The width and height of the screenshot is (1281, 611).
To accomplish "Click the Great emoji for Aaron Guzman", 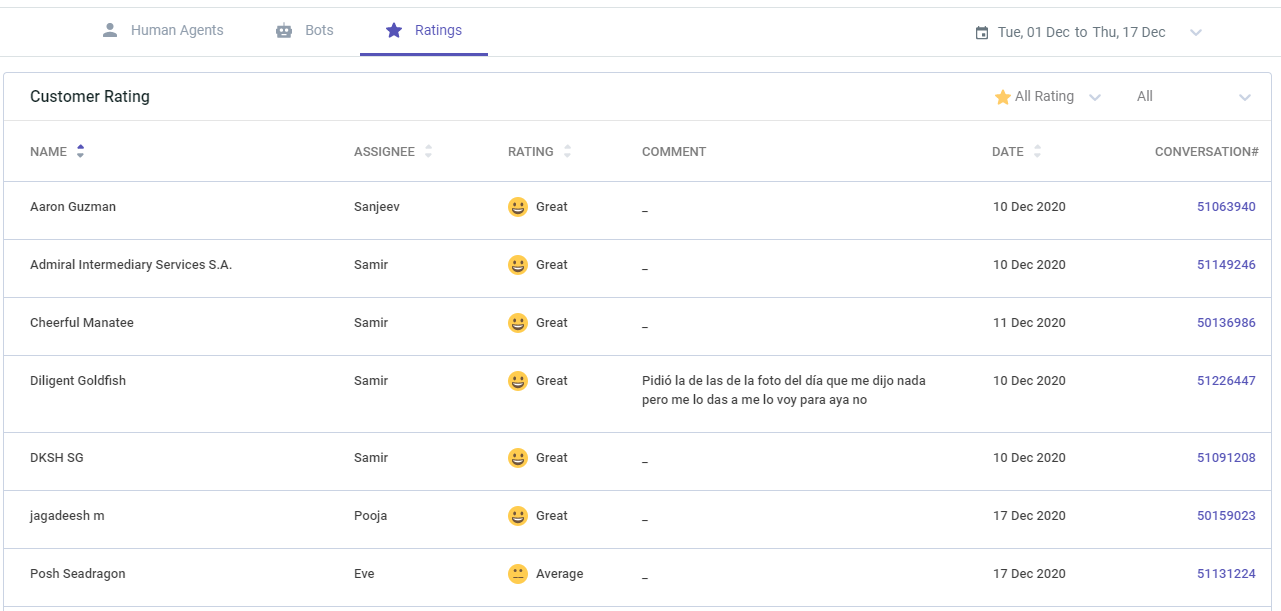I will pyautogui.click(x=518, y=207).
